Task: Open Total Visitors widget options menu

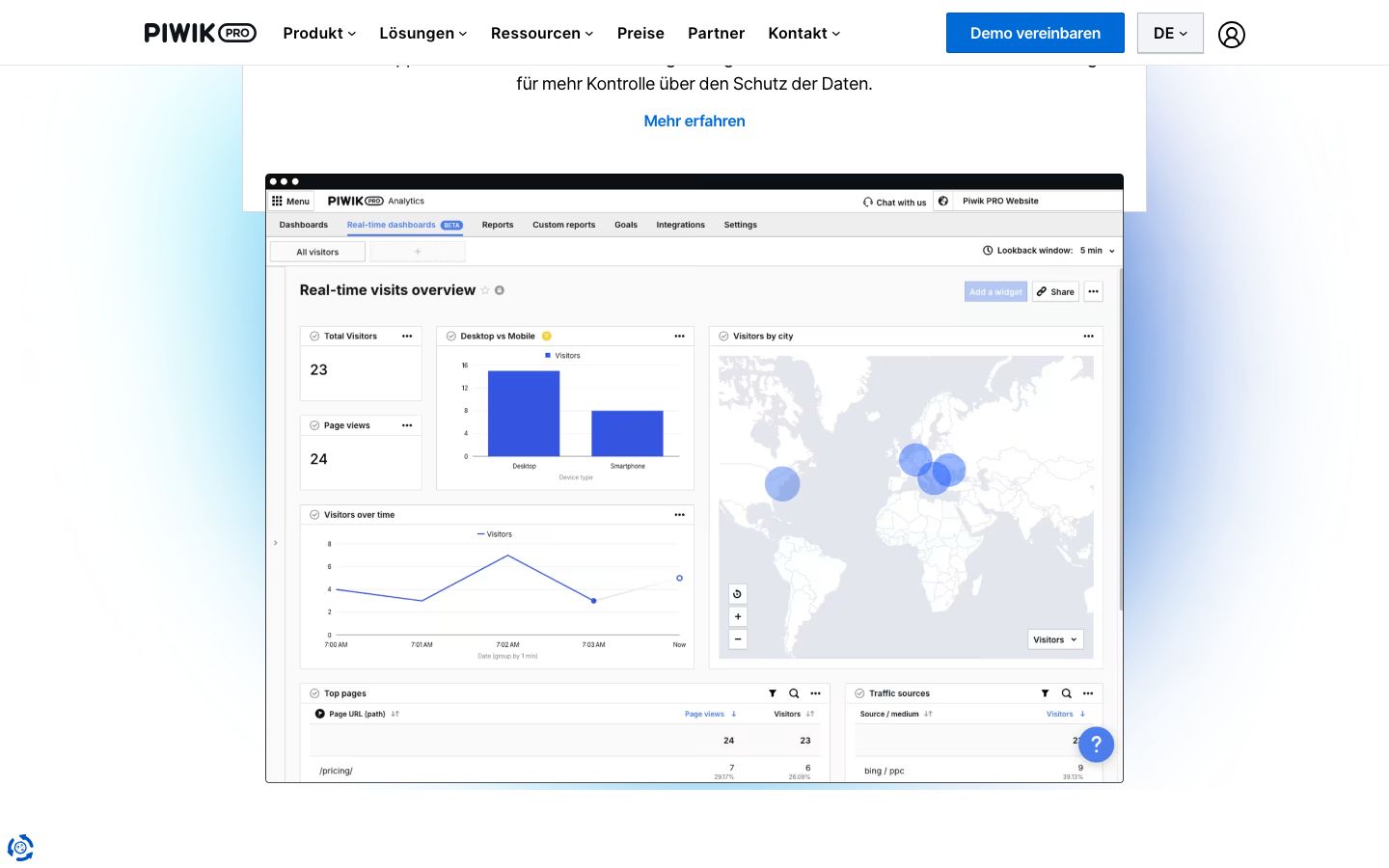Action: point(407,337)
